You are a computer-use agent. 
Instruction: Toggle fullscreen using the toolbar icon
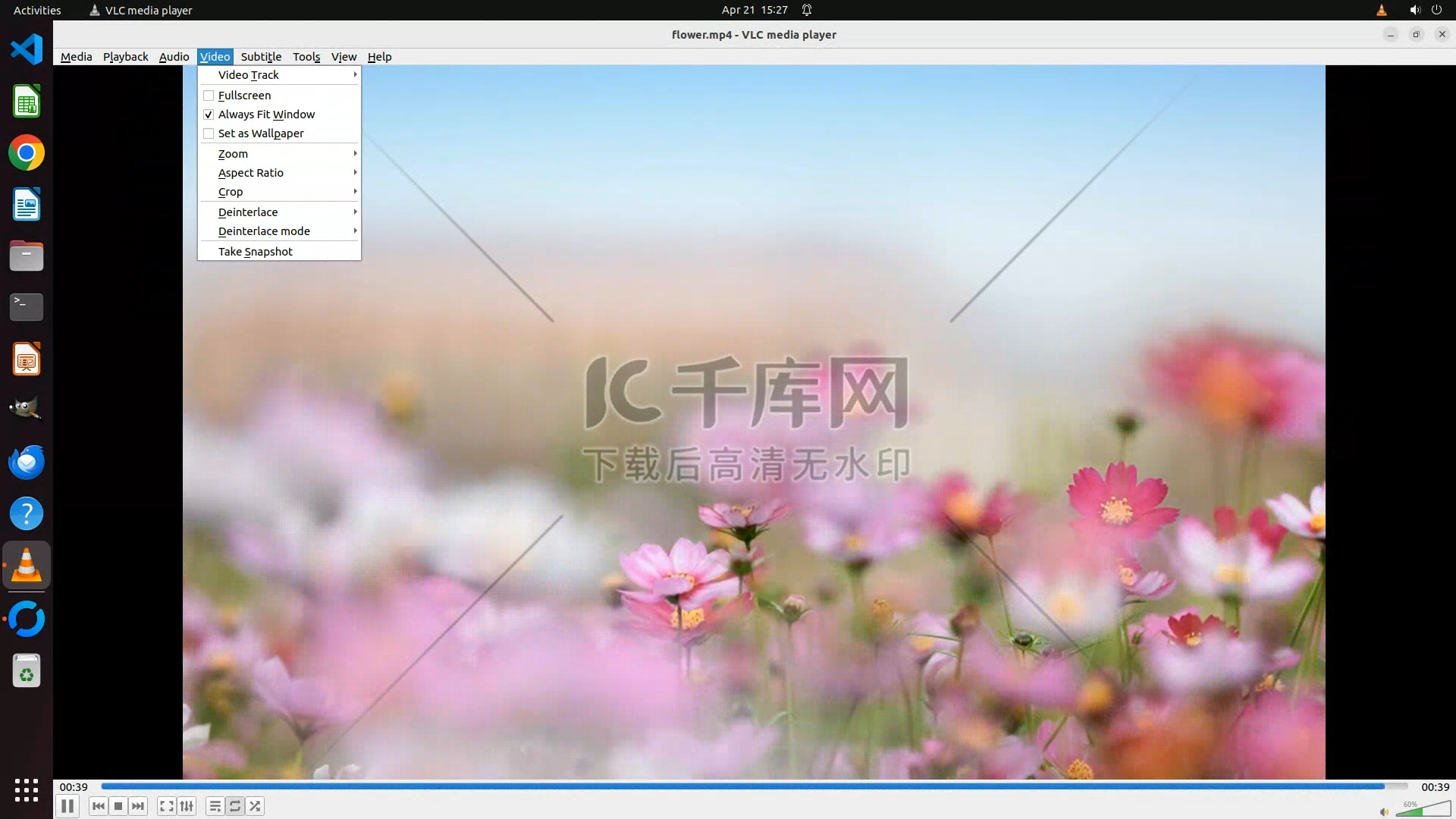167,806
